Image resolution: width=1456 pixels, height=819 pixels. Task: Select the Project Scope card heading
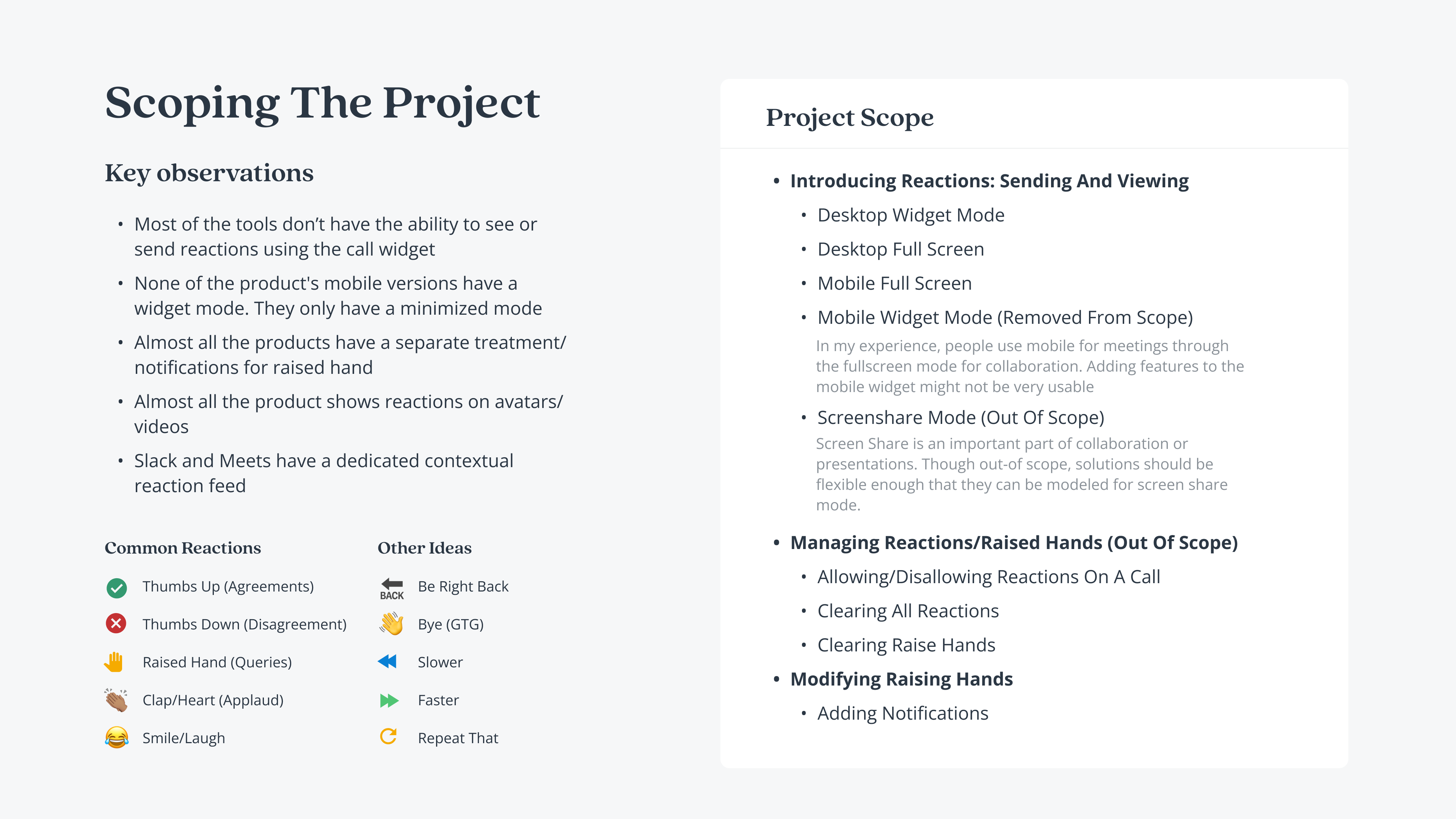[849, 118]
